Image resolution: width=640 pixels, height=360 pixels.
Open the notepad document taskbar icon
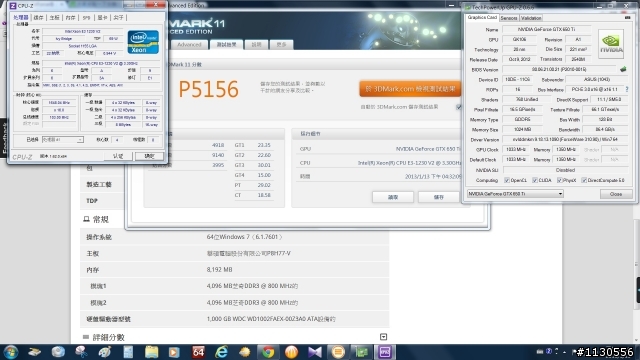(x=128, y=352)
